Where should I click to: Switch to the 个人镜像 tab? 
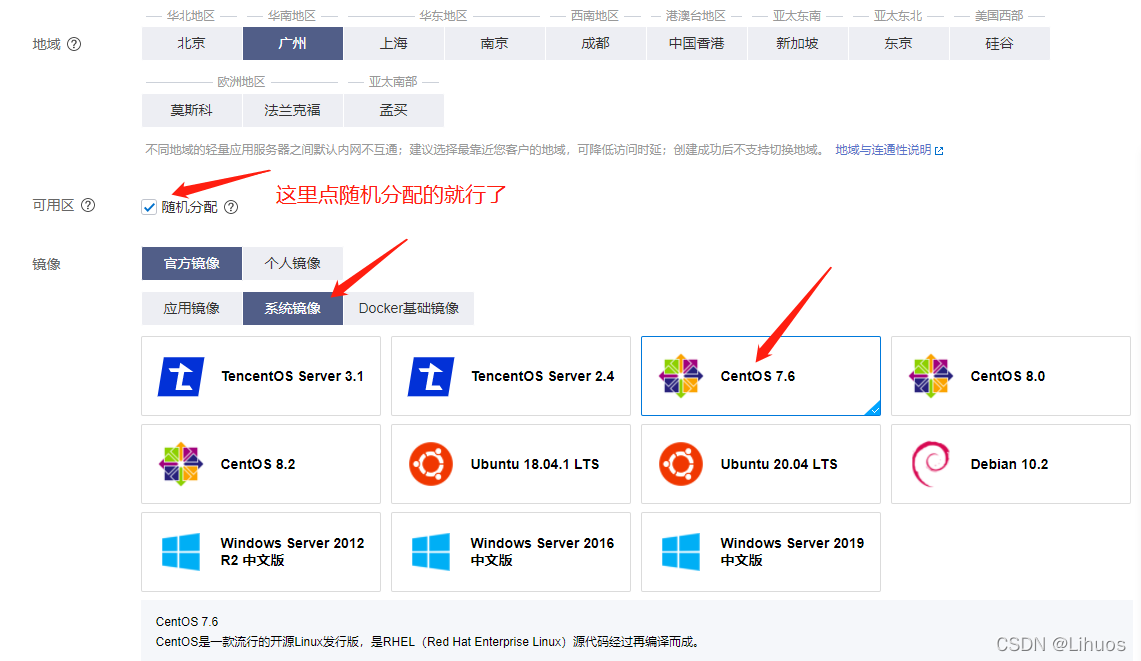[x=293, y=264]
